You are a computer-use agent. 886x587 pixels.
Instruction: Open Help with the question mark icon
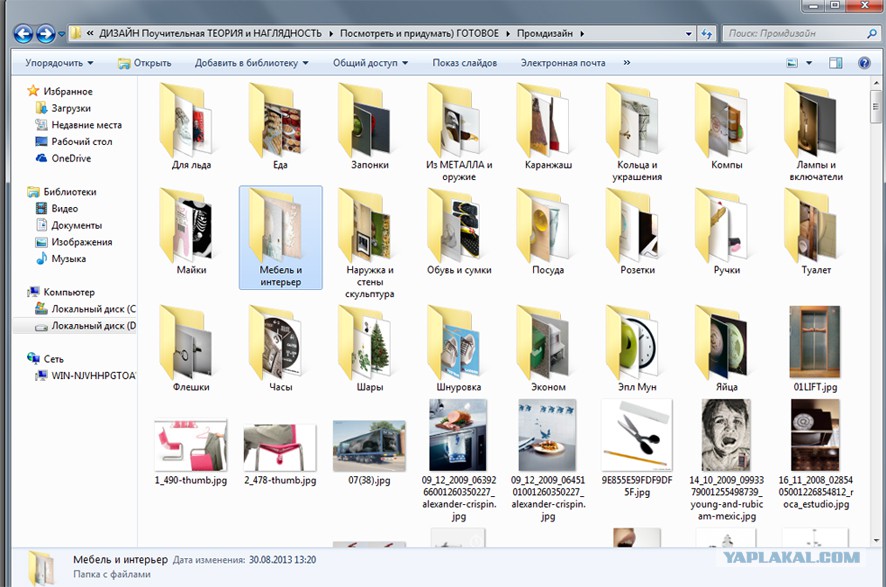coord(864,63)
